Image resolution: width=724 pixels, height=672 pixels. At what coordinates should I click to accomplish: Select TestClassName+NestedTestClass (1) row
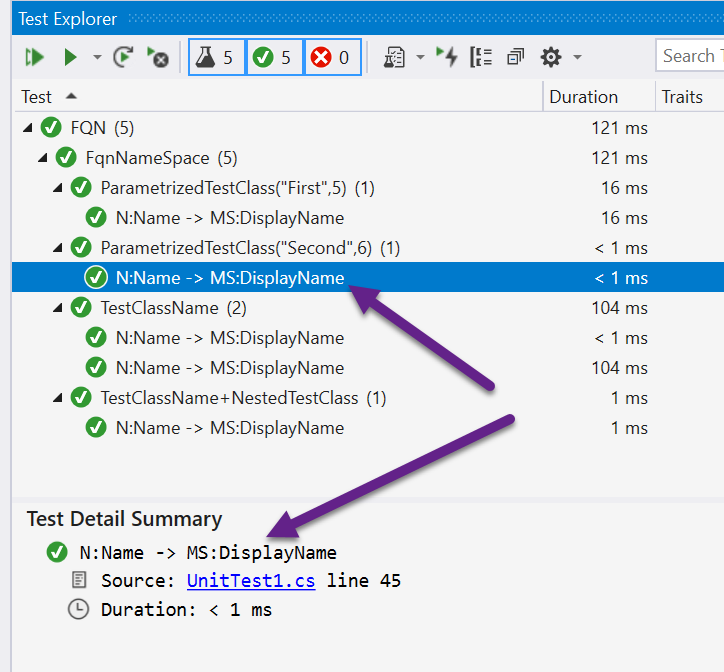[x=368, y=398]
